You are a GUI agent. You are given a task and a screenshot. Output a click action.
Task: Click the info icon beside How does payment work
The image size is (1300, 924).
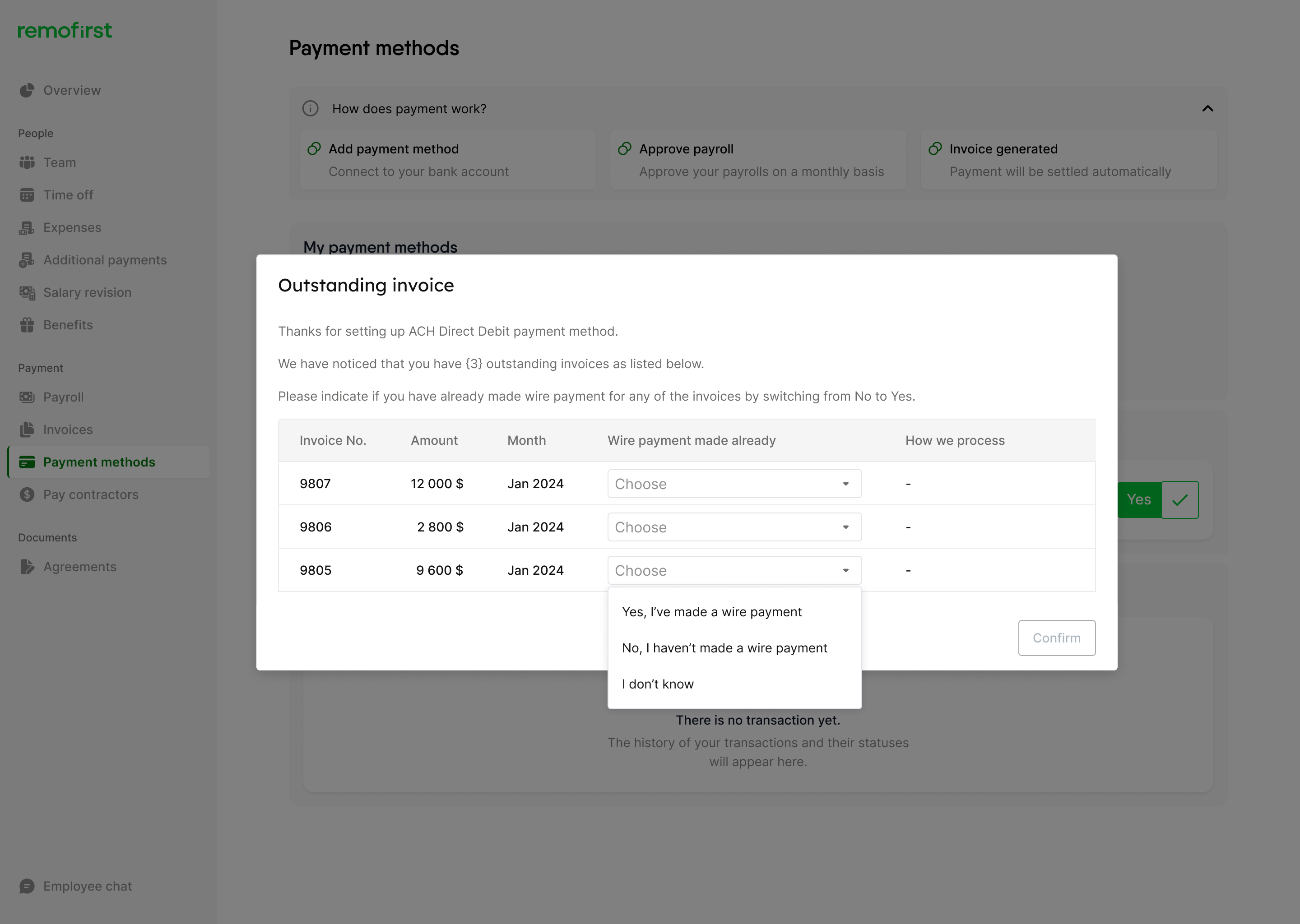click(310, 109)
